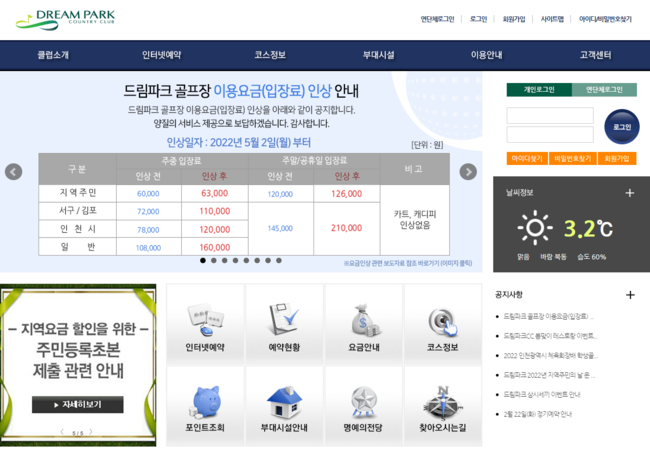Click the 63,000 fee cell
This screenshot has height=452, width=650.
(215, 193)
